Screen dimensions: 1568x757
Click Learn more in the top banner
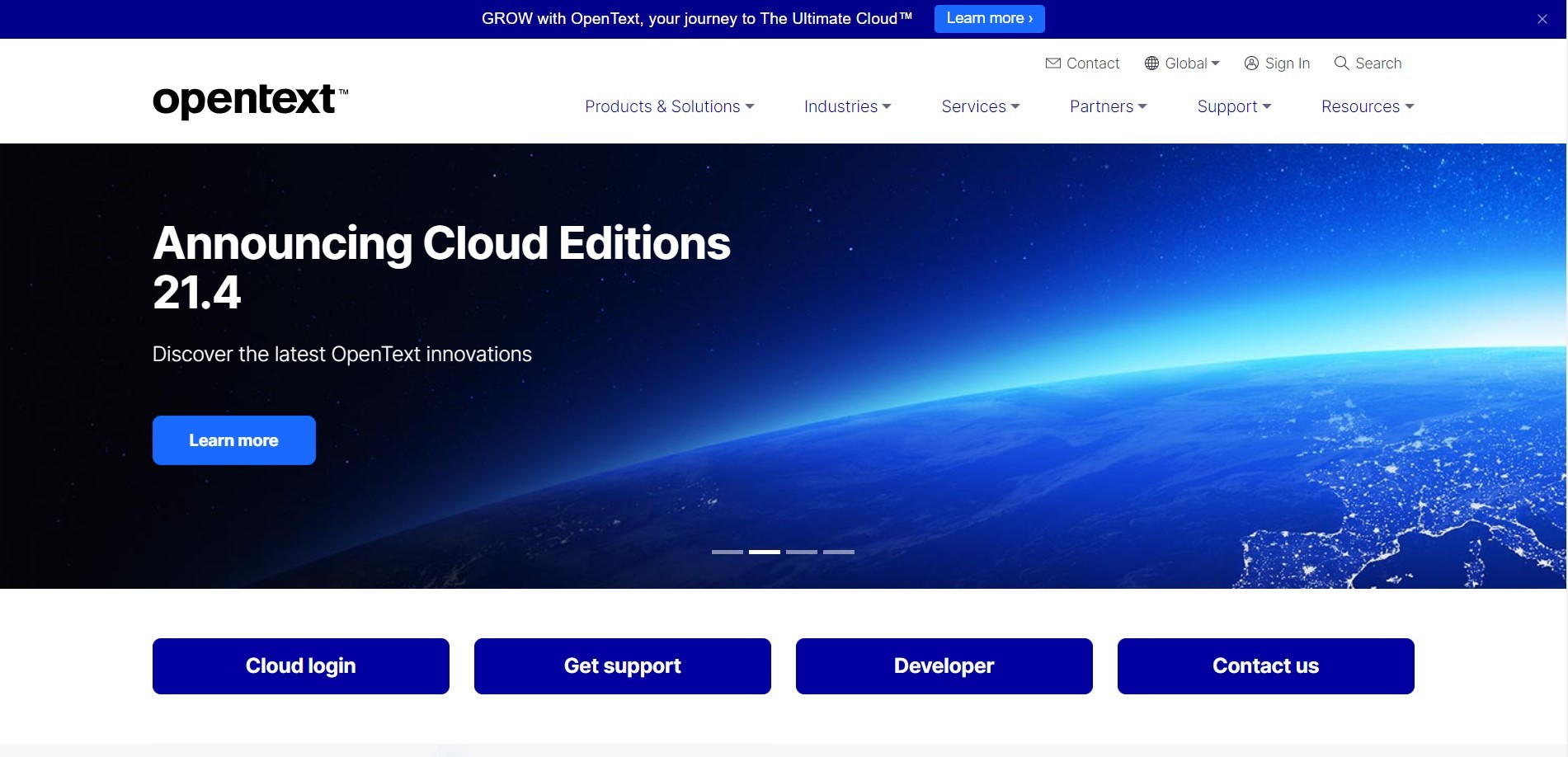coord(989,18)
